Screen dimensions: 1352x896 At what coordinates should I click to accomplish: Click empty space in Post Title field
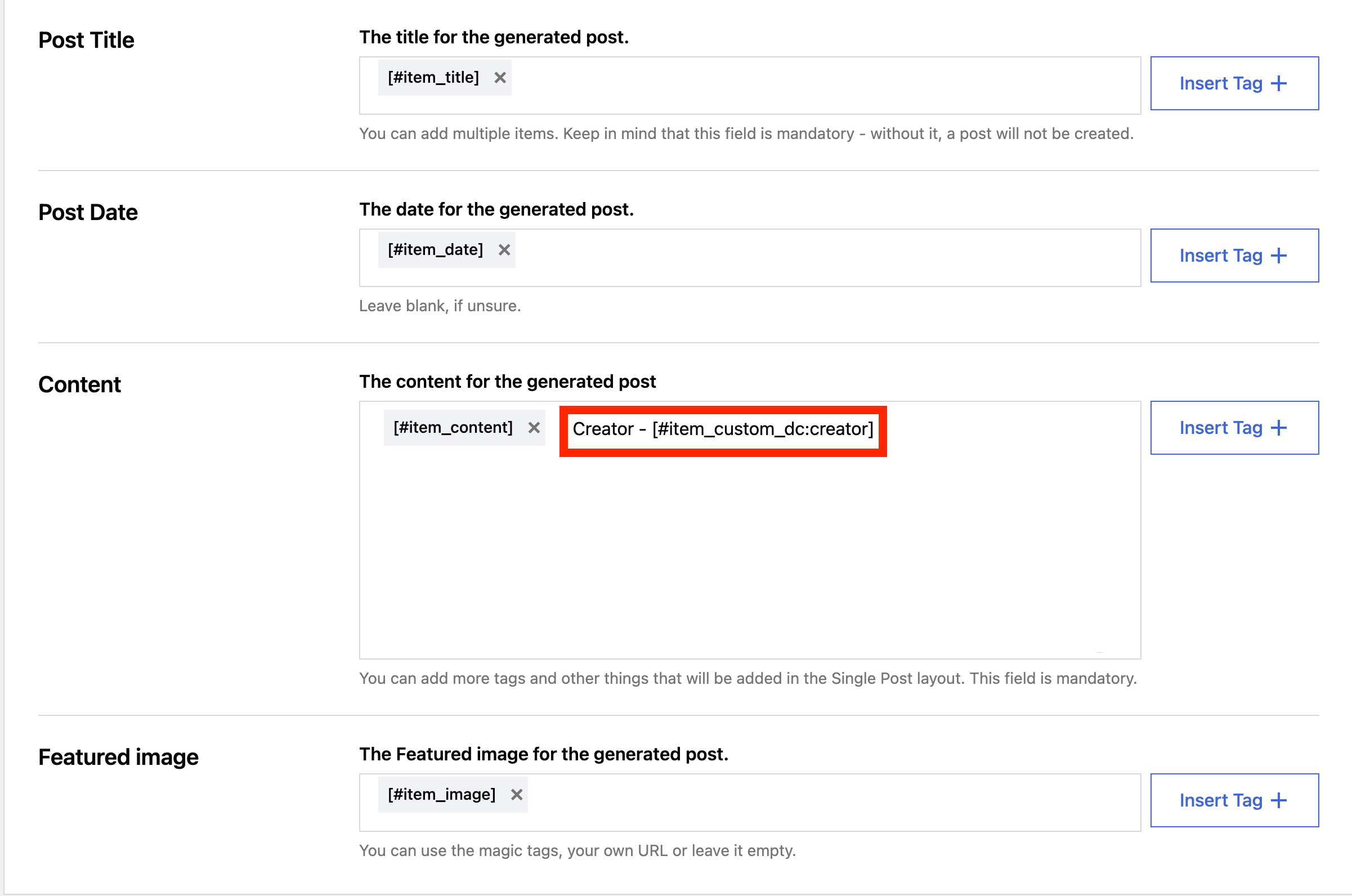coord(800,86)
